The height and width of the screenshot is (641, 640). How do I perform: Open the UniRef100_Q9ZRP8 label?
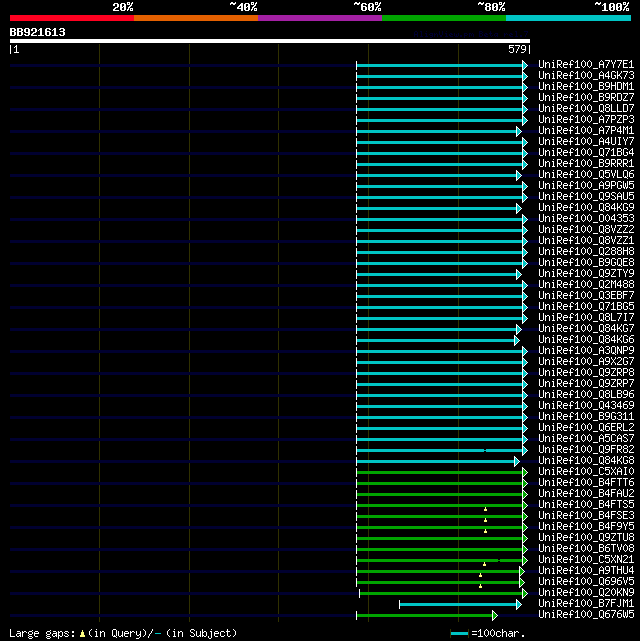[x=586, y=373]
